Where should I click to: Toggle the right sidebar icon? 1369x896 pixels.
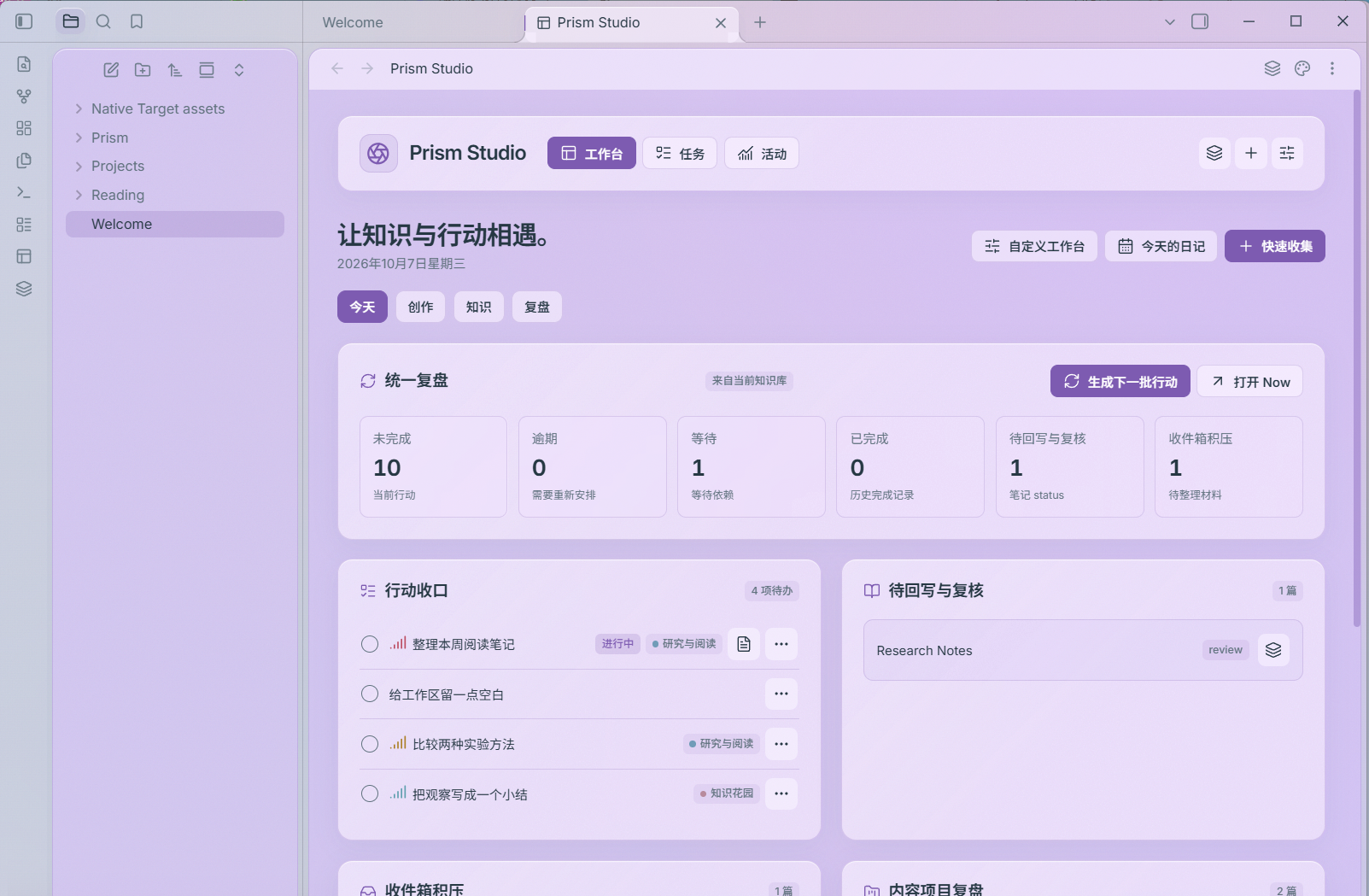(x=1200, y=21)
